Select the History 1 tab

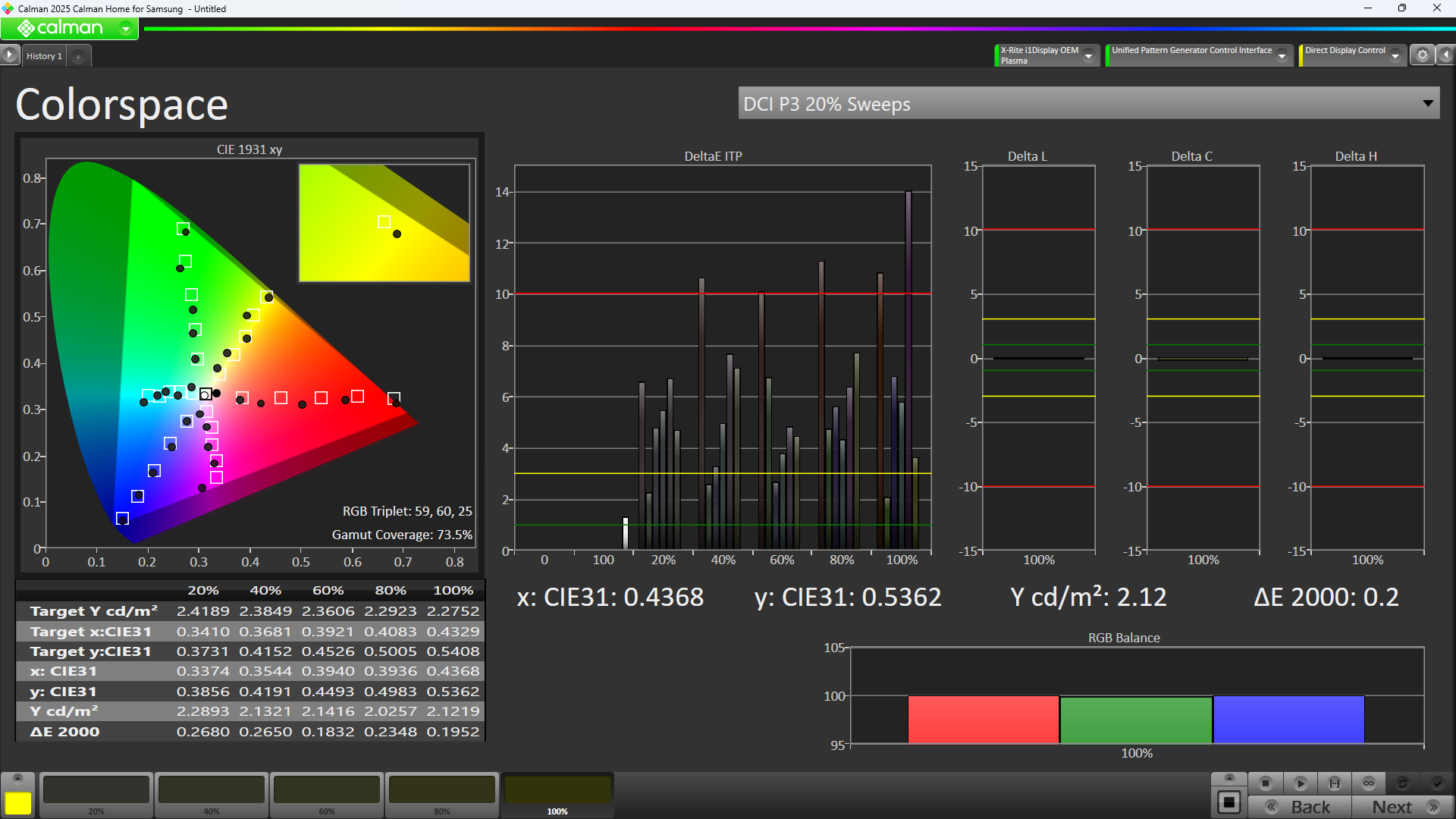(44, 56)
